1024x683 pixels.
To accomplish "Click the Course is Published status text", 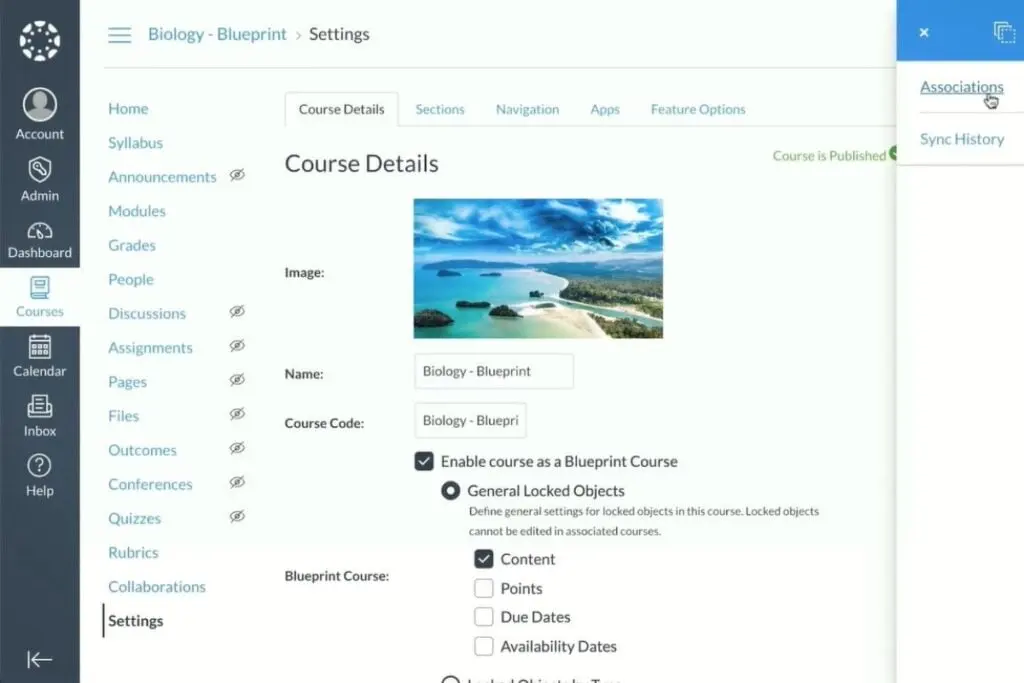I will click(x=829, y=155).
